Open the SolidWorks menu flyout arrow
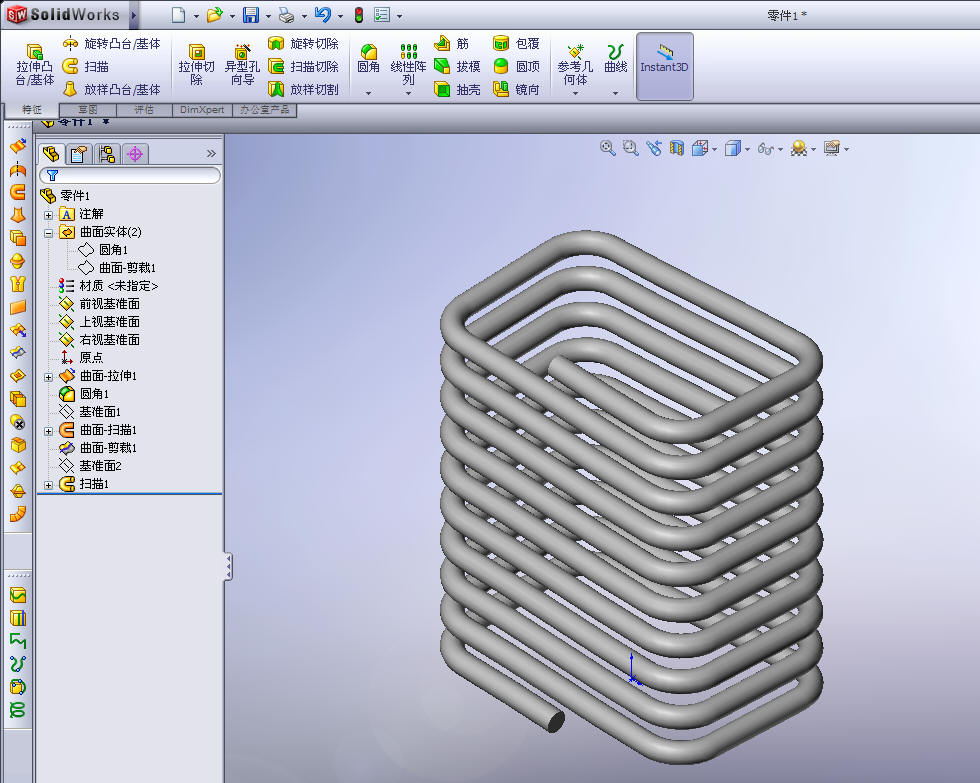980x783 pixels. pos(133,15)
